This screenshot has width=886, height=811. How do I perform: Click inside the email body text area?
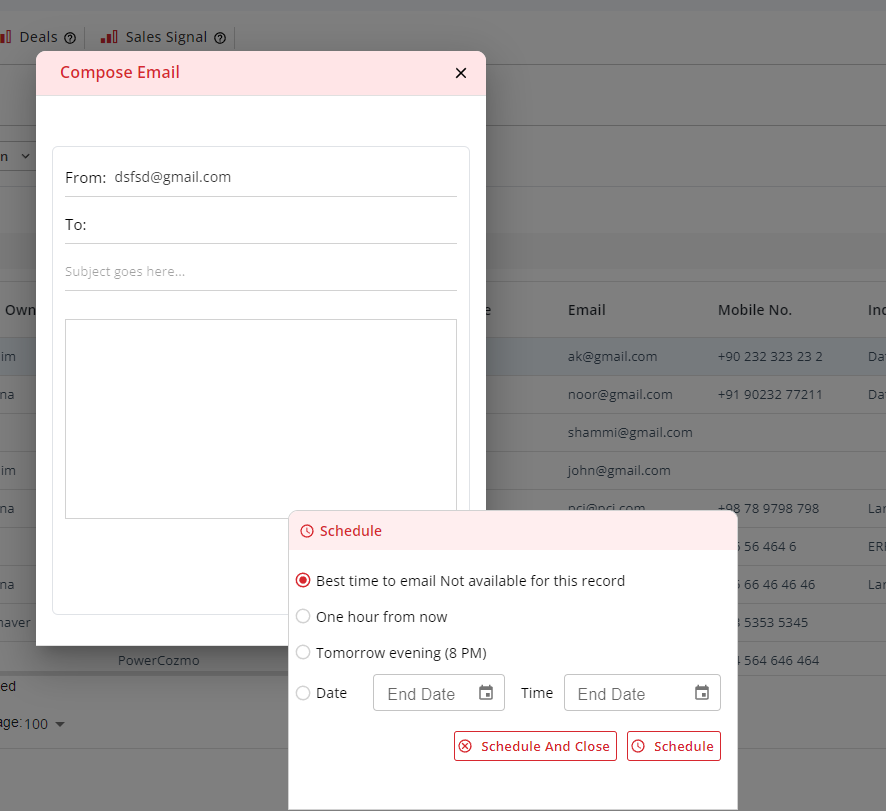[260, 418]
